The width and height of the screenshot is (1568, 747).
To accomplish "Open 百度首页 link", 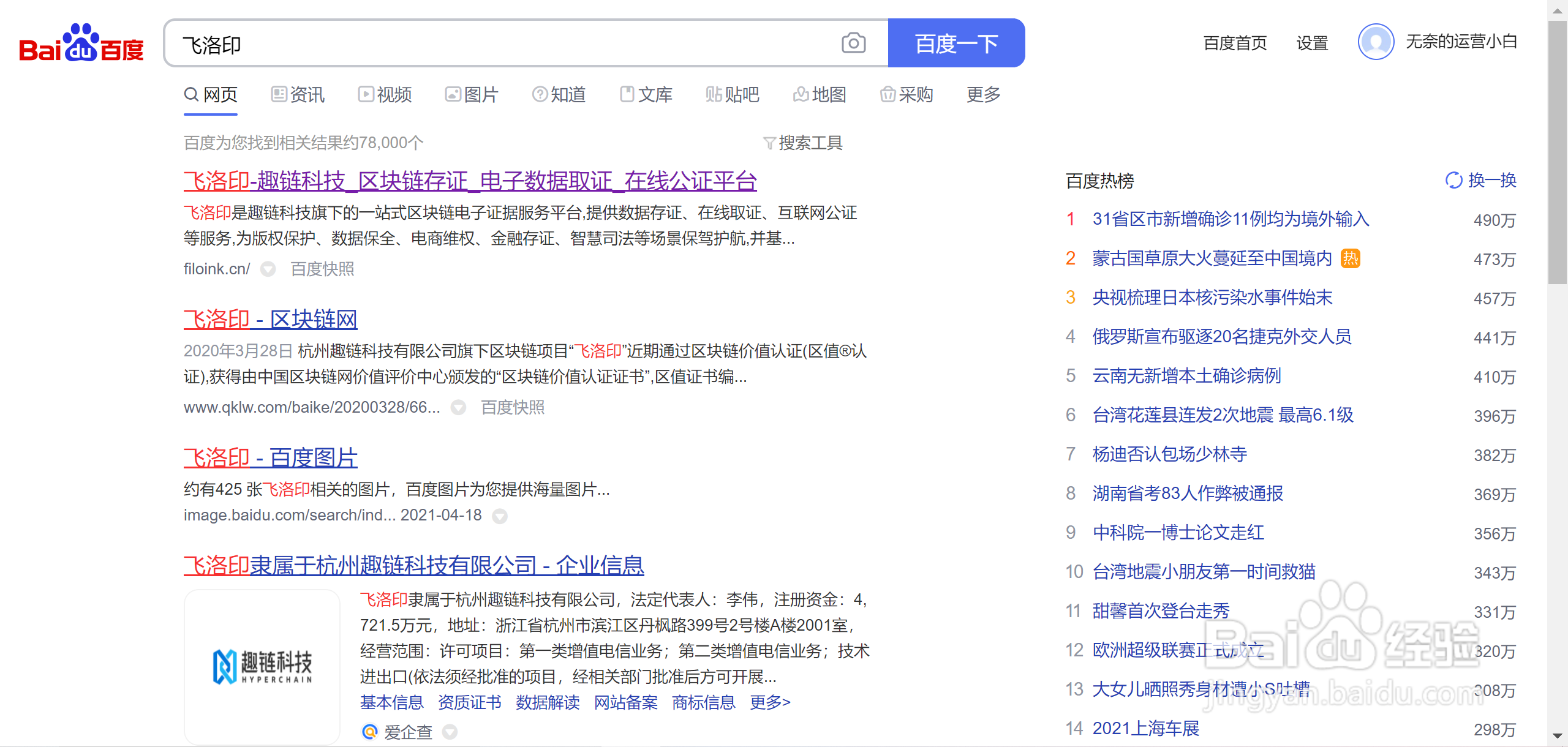I will click(x=1235, y=43).
